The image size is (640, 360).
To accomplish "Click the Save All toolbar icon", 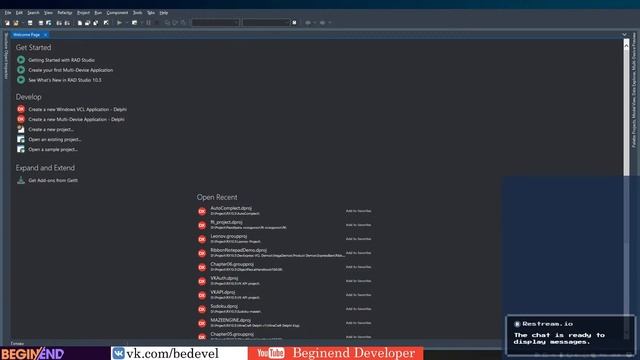I will (41, 23).
